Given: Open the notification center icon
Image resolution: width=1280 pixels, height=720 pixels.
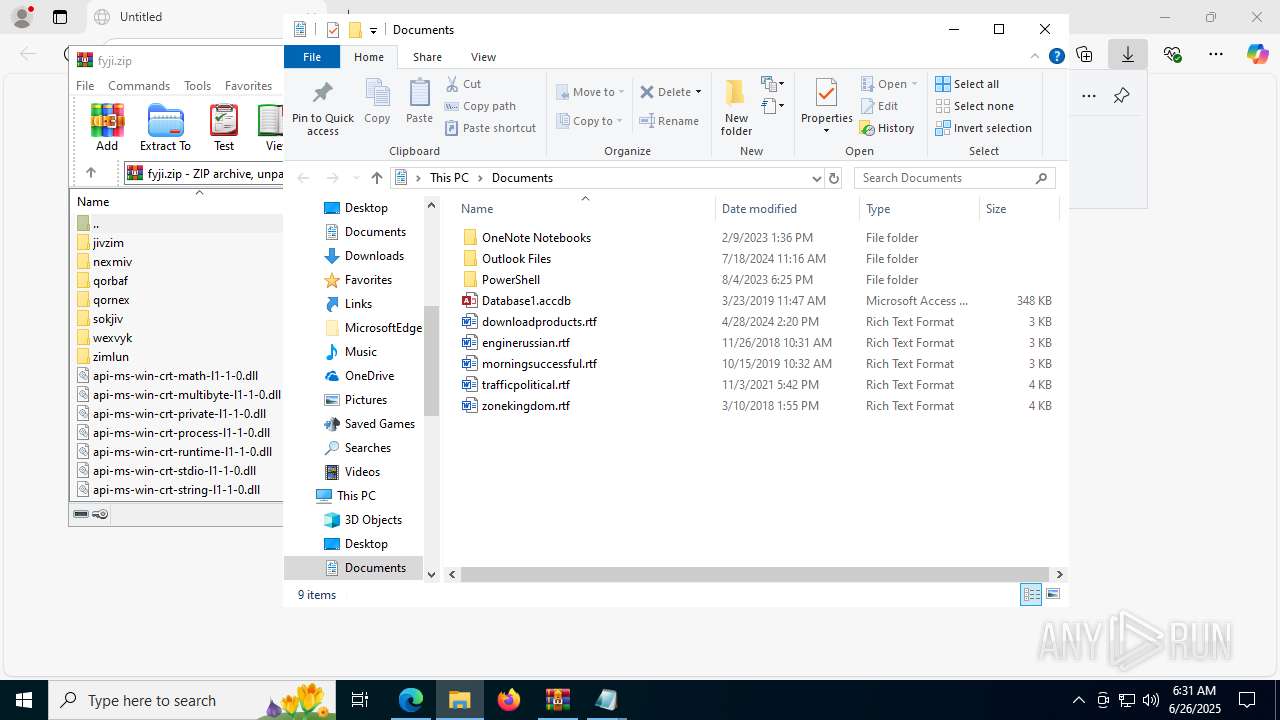Looking at the screenshot, I should (1247, 700).
